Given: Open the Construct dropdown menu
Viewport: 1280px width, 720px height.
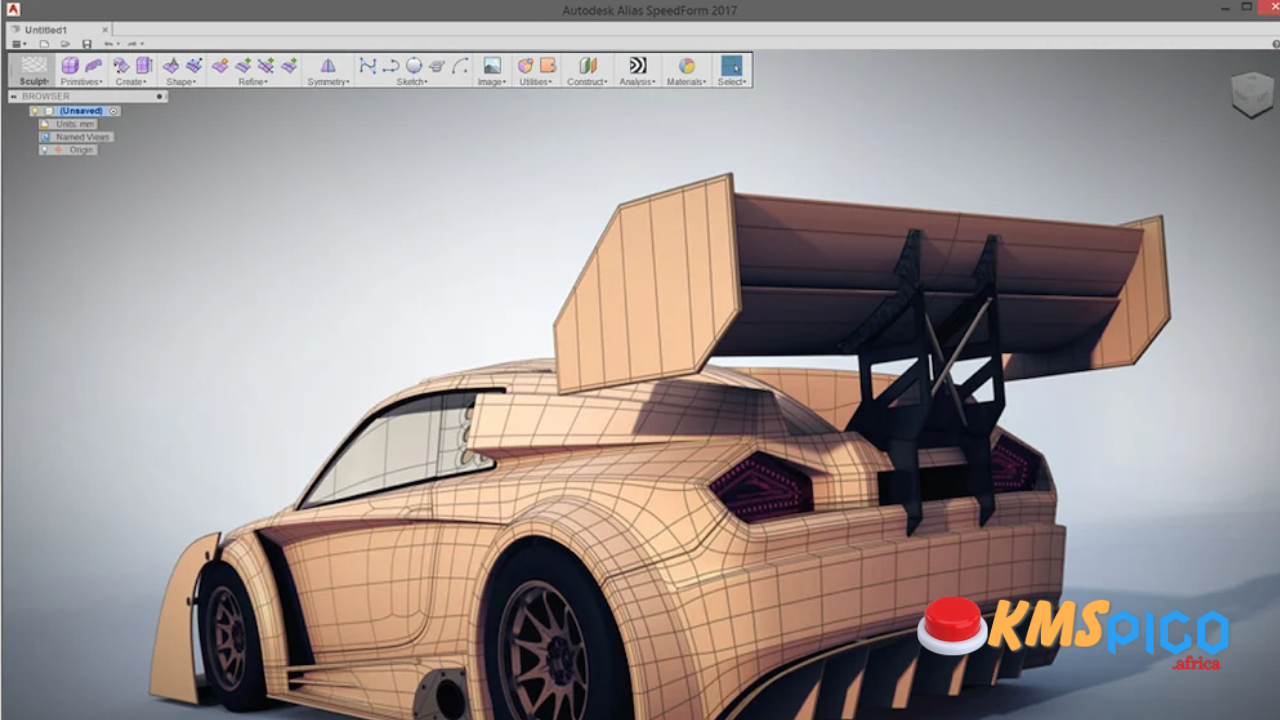Looking at the screenshot, I should 588,82.
